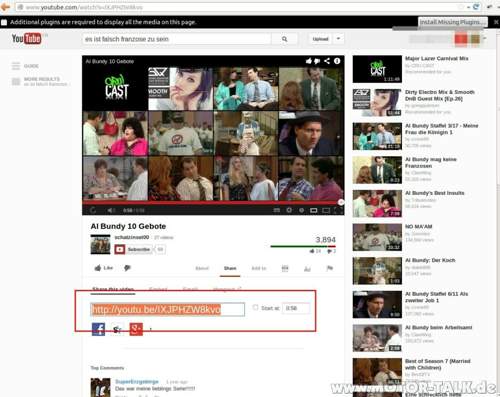Share the video on Google+

pos(136,329)
